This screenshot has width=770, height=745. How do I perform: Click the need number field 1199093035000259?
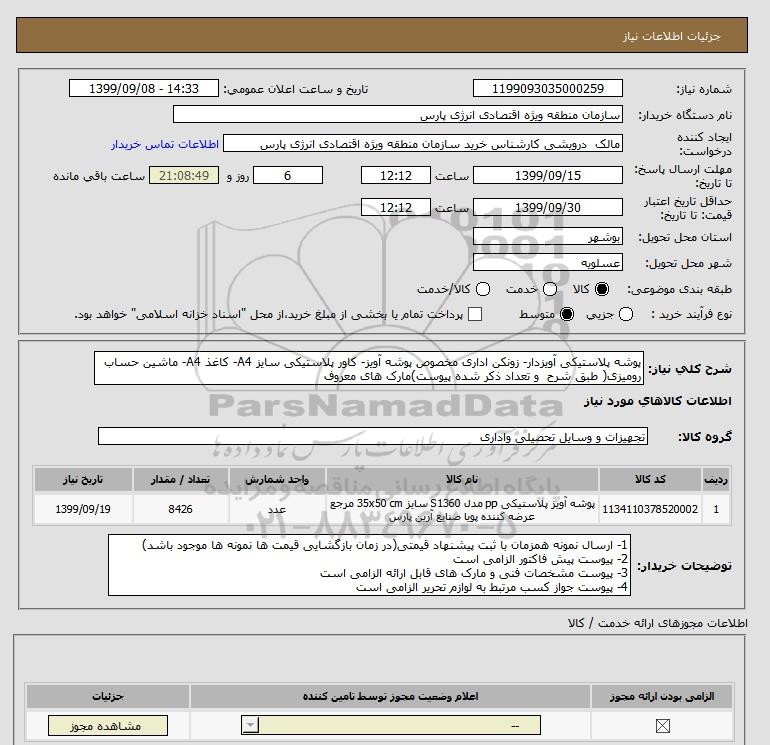(548, 89)
